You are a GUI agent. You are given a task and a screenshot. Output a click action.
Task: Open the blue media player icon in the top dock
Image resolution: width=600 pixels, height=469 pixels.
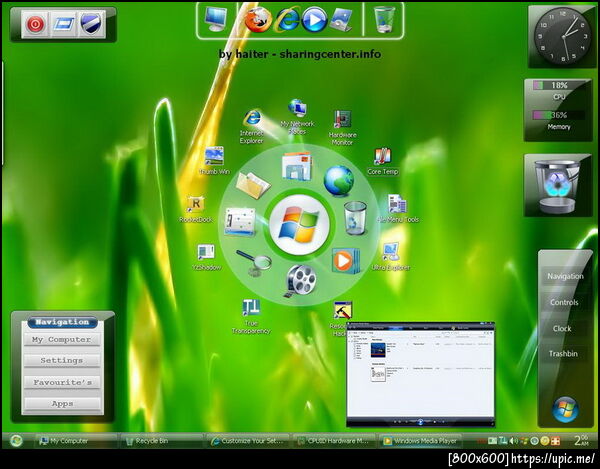pyautogui.click(x=315, y=20)
